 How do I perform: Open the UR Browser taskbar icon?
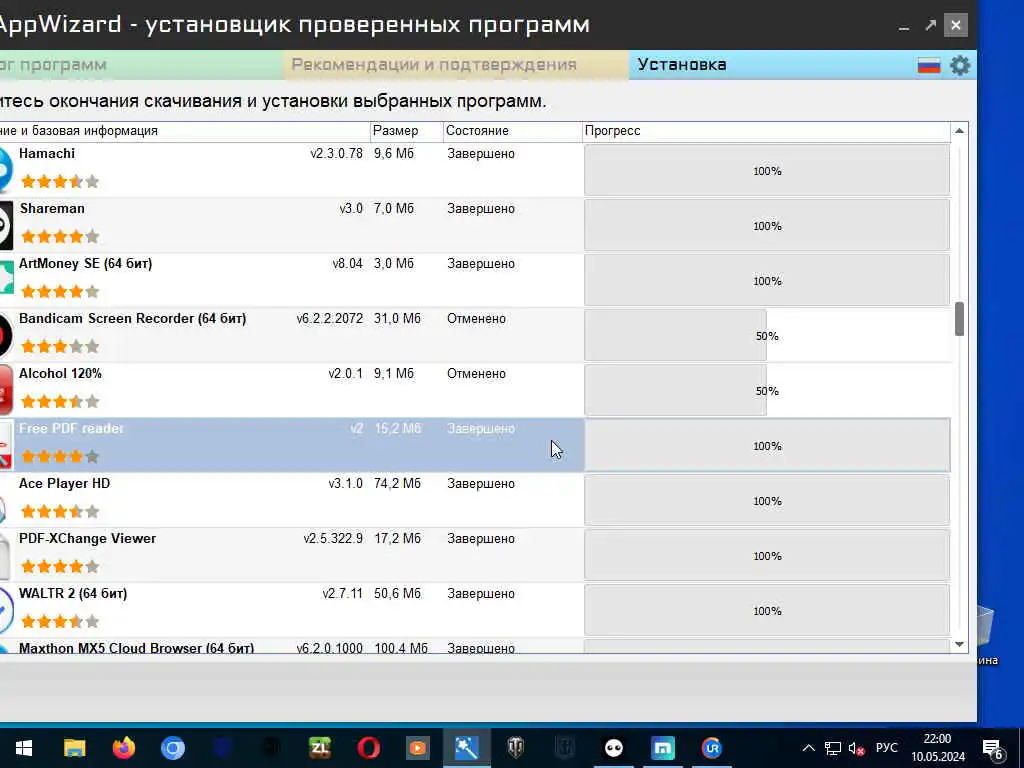click(711, 748)
